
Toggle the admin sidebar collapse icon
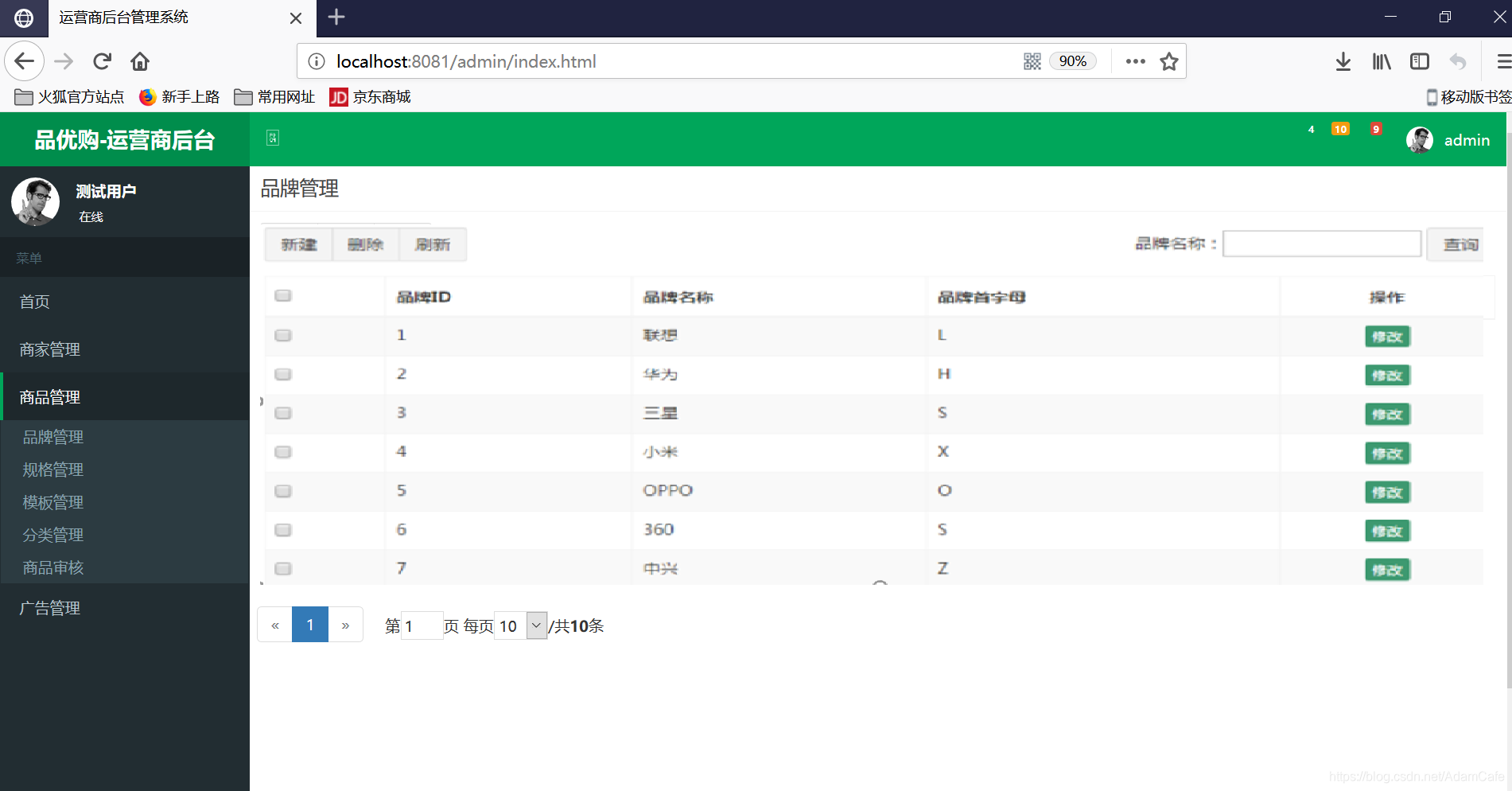(273, 138)
